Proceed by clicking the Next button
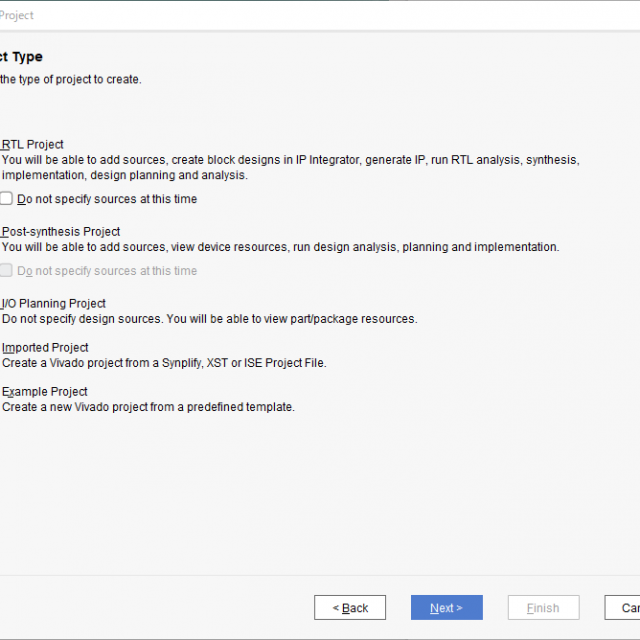Screen dimensions: 640x640 point(446,608)
